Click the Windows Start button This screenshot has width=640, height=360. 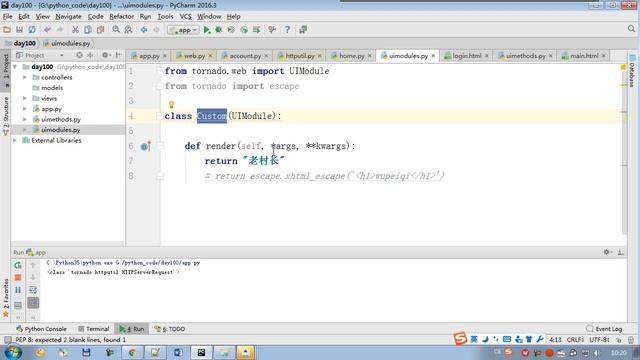(13, 352)
